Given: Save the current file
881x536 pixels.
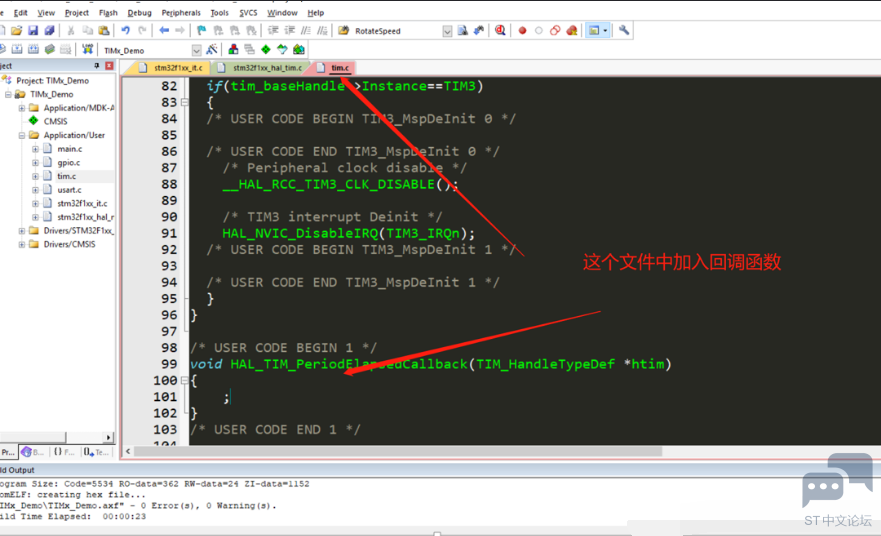Looking at the screenshot, I should tap(33, 30).
